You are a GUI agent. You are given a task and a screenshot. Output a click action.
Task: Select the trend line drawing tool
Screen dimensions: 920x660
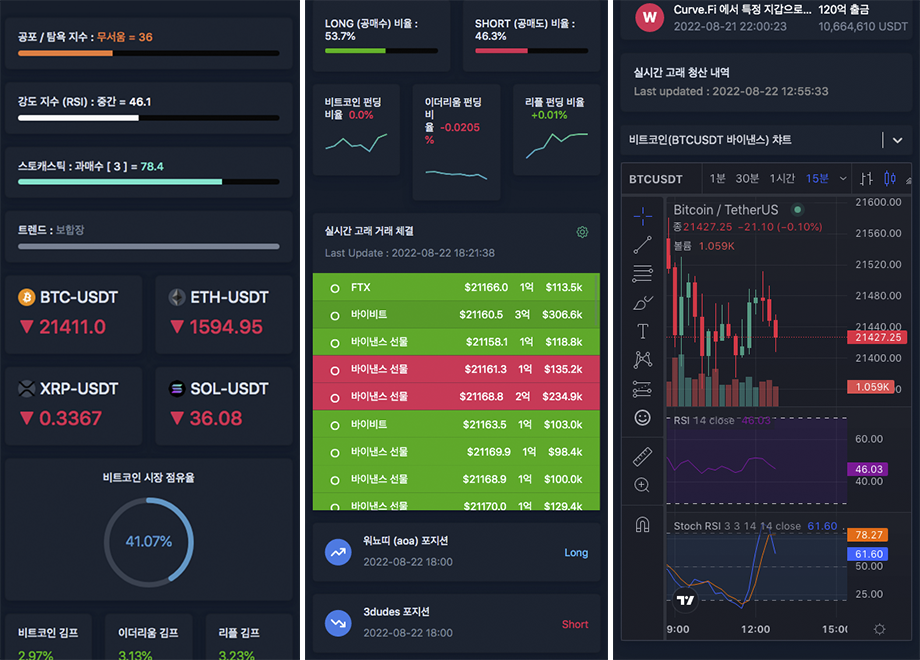tap(642, 243)
